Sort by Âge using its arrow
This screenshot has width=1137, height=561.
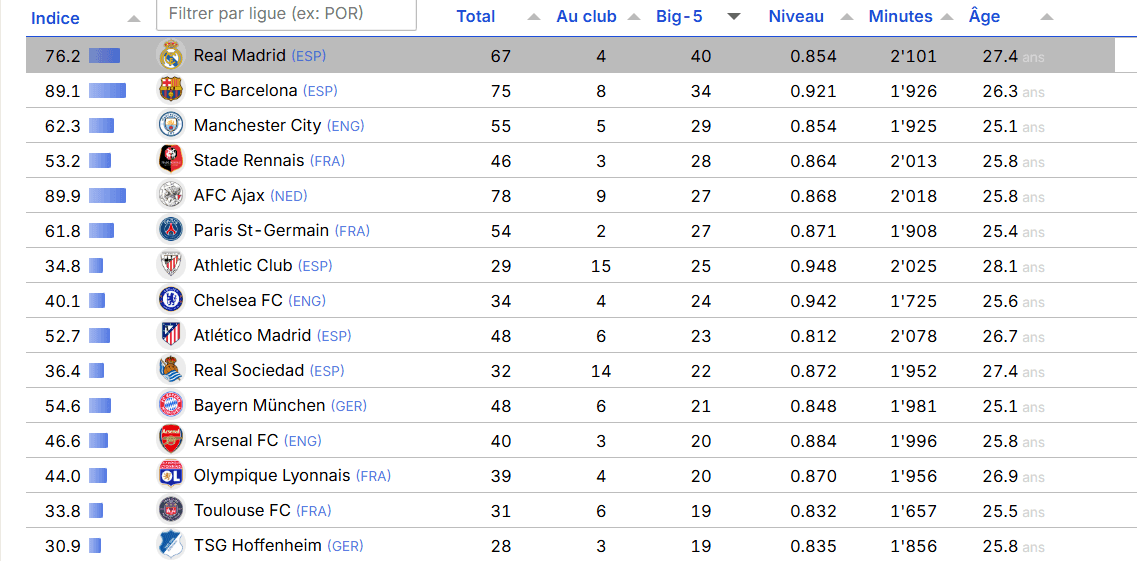1046,17
